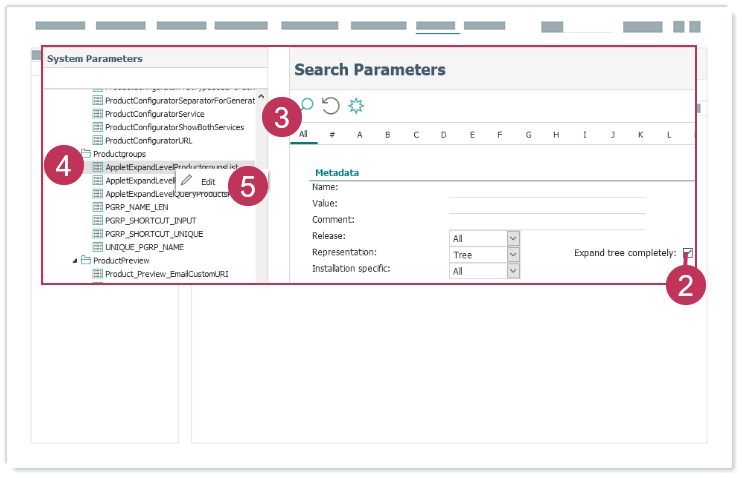Open the Release dropdown
The width and height of the screenshot is (742, 478).
click(513, 238)
